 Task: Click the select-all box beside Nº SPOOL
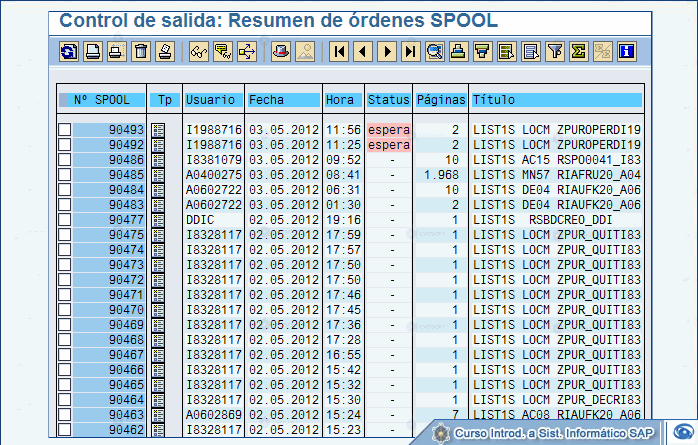64,100
